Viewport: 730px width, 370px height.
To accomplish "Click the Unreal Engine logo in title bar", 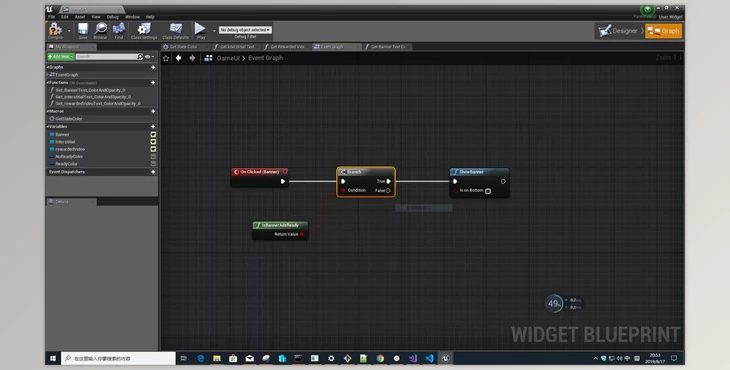I will (x=49, y=9).
